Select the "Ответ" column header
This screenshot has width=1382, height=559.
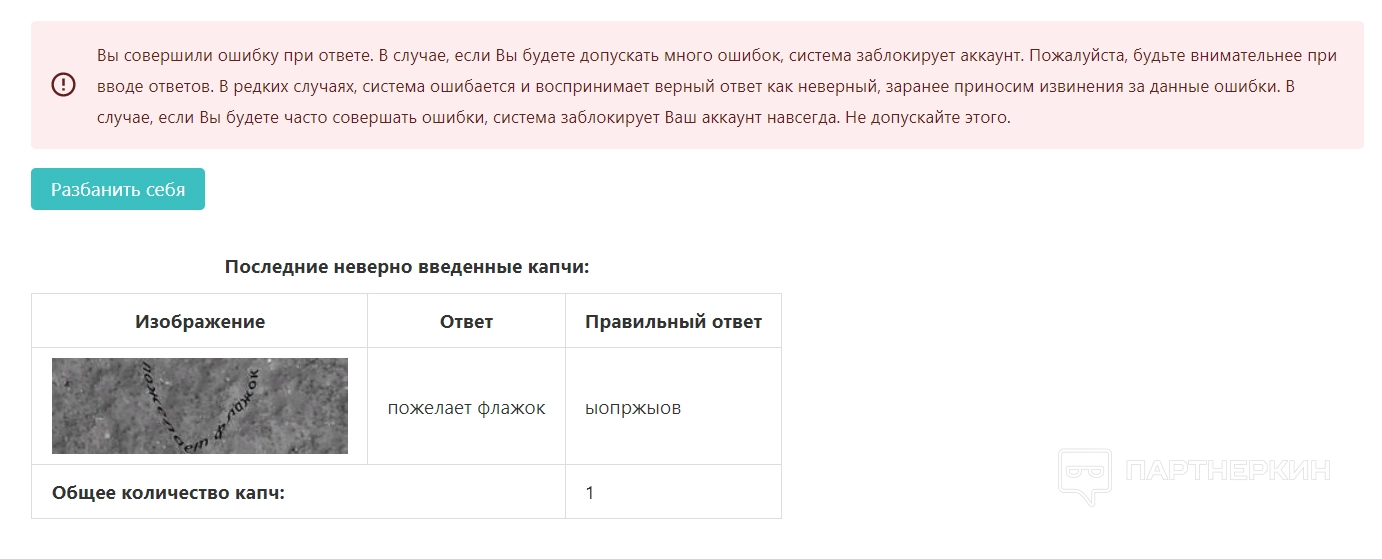tap(466, 321)
